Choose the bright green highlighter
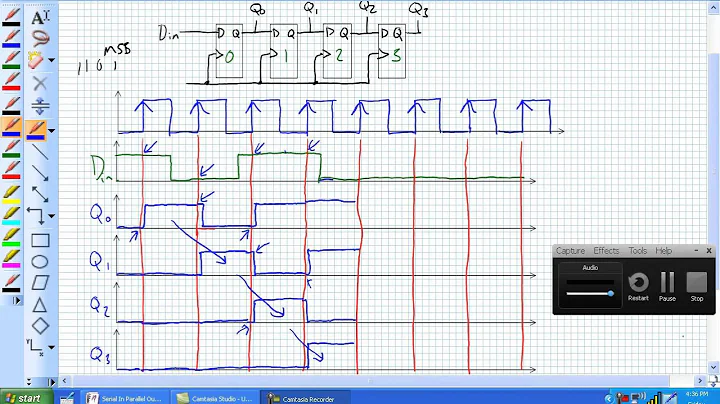 11,237
